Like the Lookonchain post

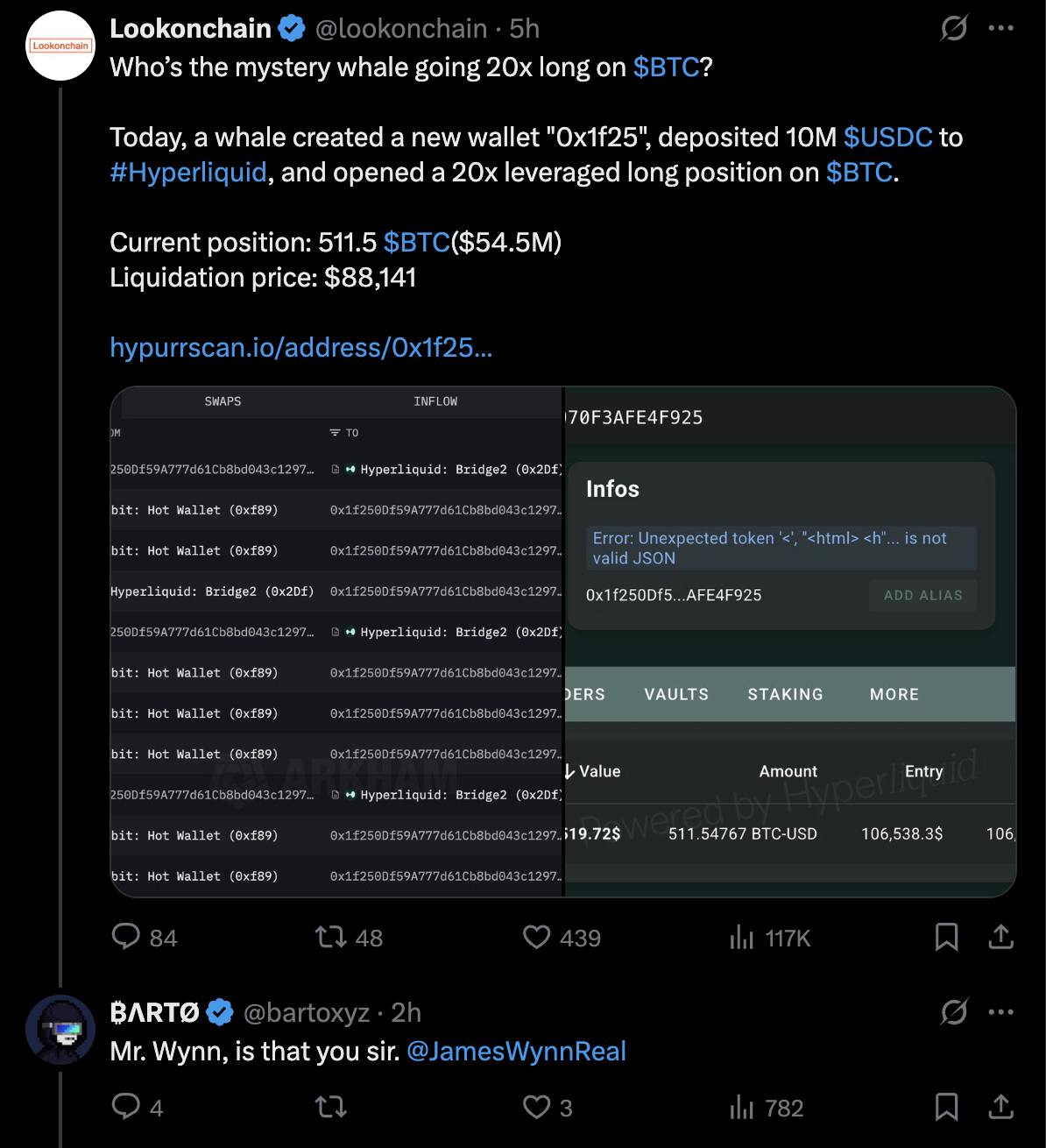[x=536, y=937]
